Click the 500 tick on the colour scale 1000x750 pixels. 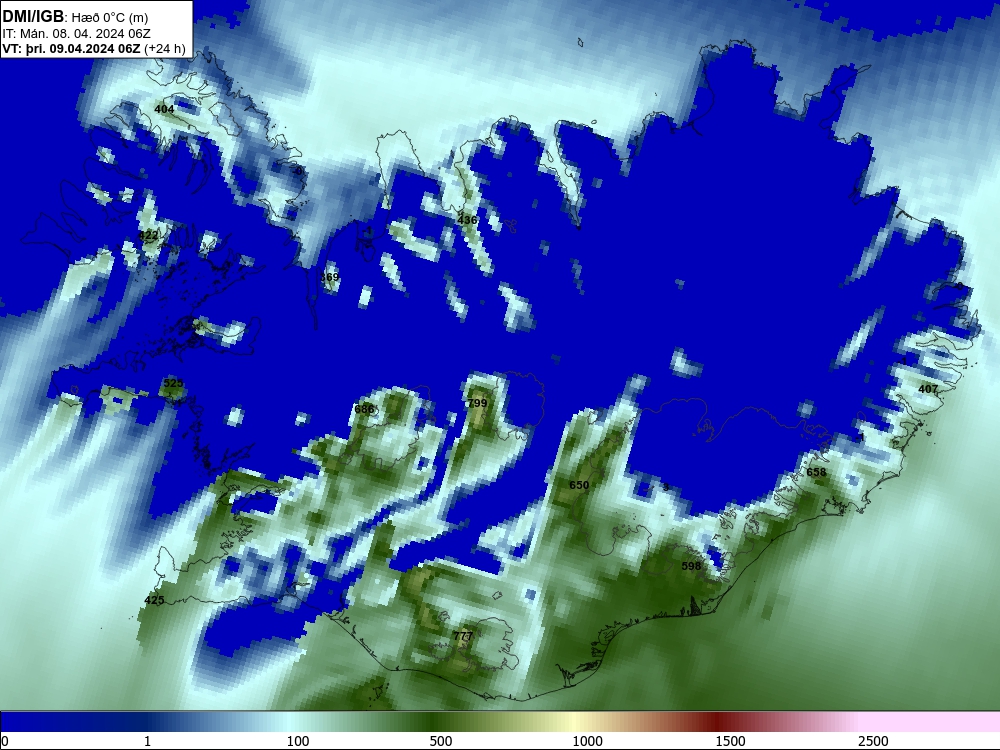(x=441, y=741)
